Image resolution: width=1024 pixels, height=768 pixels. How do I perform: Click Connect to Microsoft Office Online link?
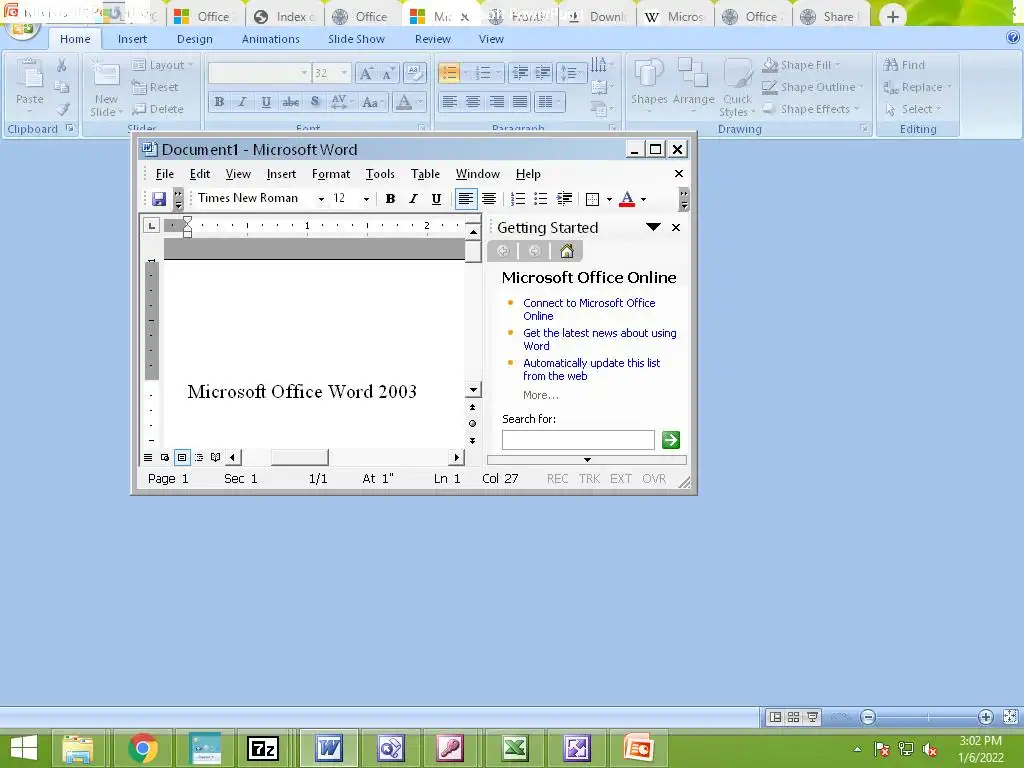click(589, 310)
